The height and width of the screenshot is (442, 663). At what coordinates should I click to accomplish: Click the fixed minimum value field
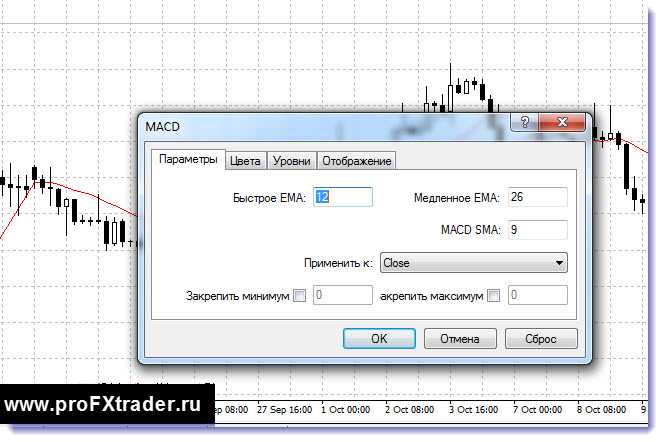[x=343, y=295]
